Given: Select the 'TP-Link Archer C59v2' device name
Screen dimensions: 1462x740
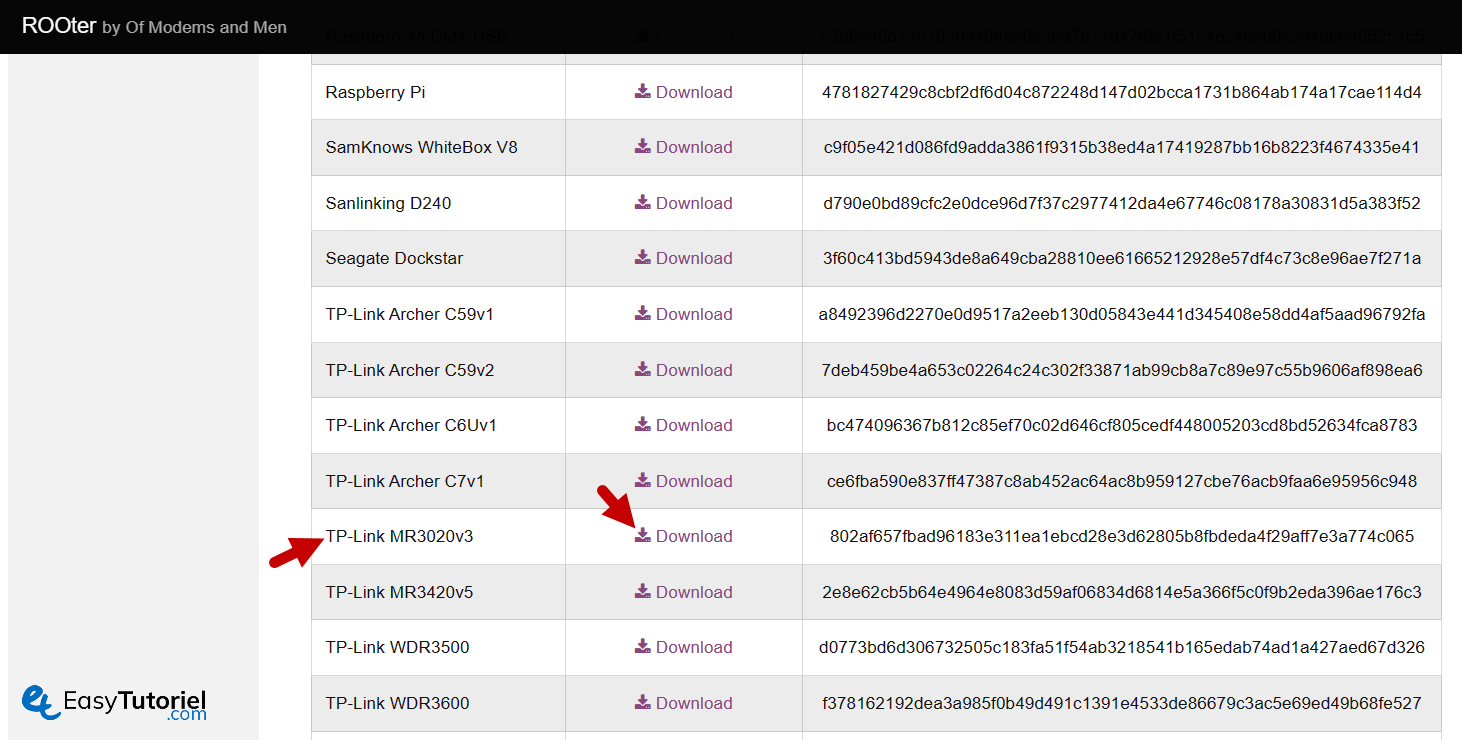Looking at the screenshot, I should coord(410,370).
